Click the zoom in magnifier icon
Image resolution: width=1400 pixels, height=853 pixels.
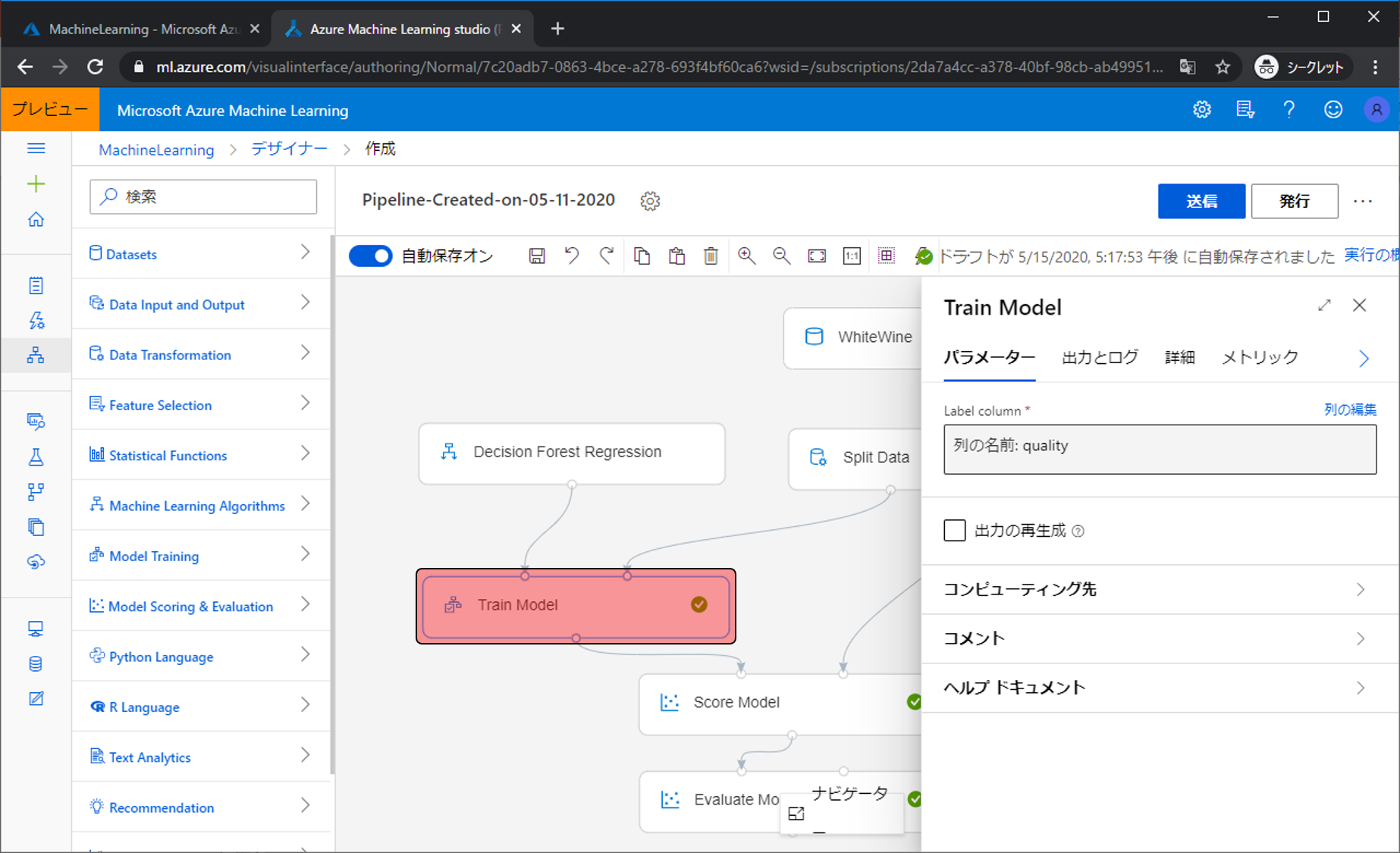coord(746,256)
